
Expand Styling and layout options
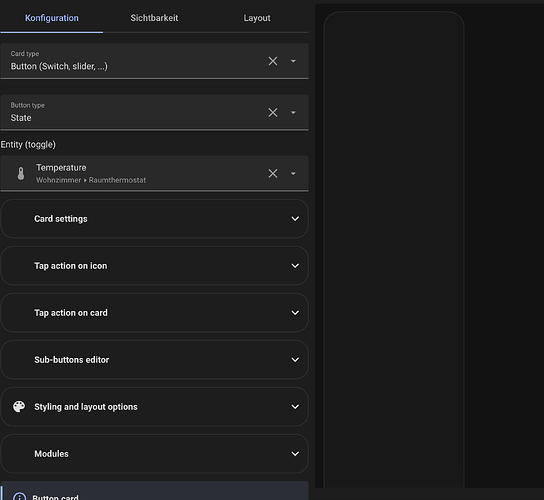click(154, 407)
